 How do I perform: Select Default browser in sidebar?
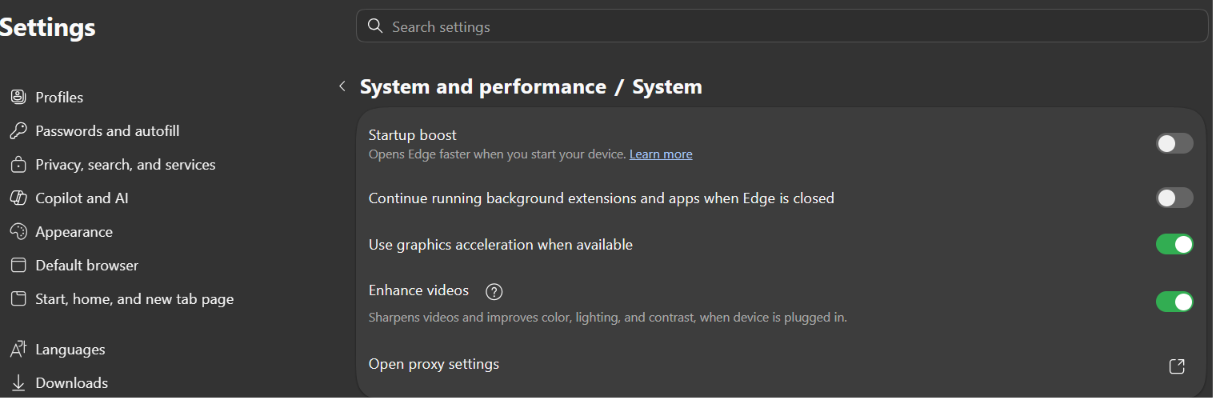[x=87, y=265]
